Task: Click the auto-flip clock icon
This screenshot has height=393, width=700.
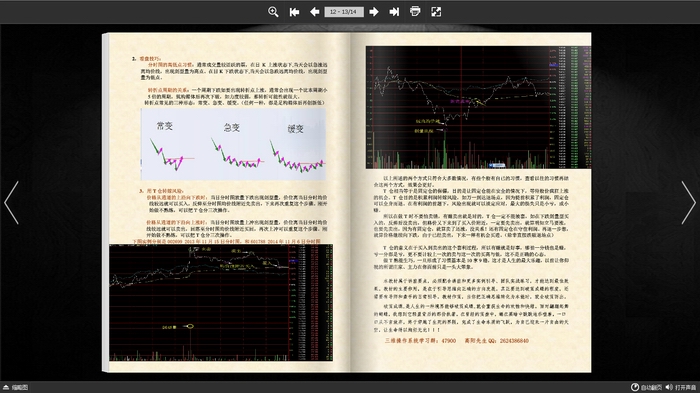Action: 634,387
